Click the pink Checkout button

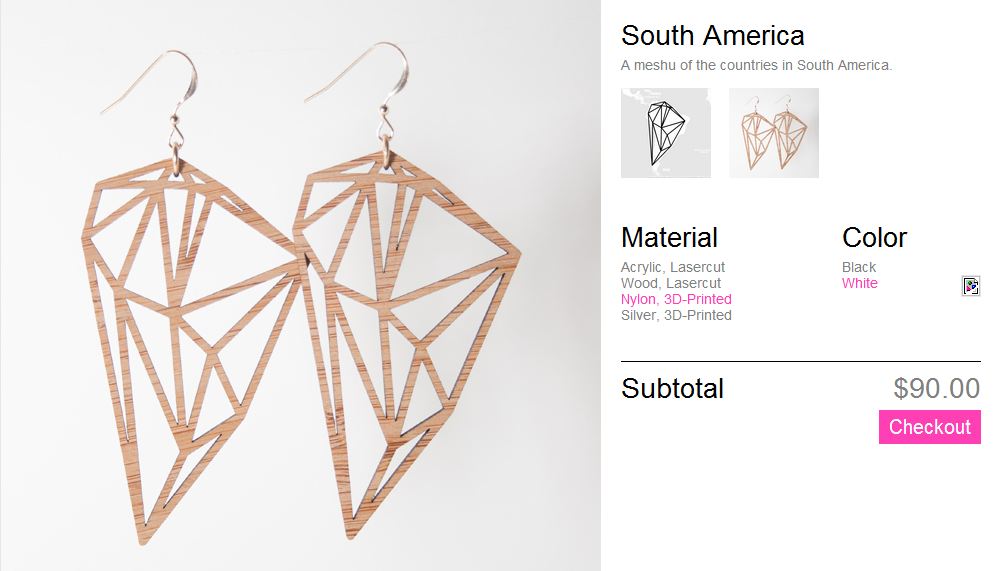pyautogui.click(x=930, y=427)
